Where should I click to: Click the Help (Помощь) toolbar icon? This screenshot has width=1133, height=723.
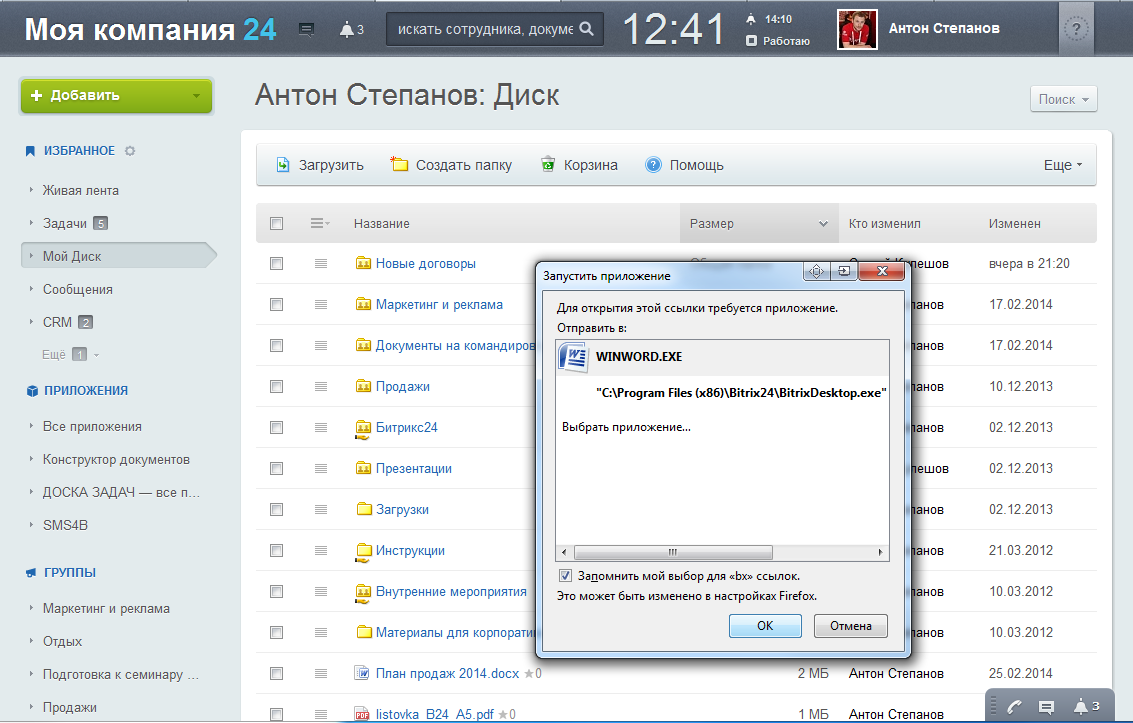[x=653, y=165]
